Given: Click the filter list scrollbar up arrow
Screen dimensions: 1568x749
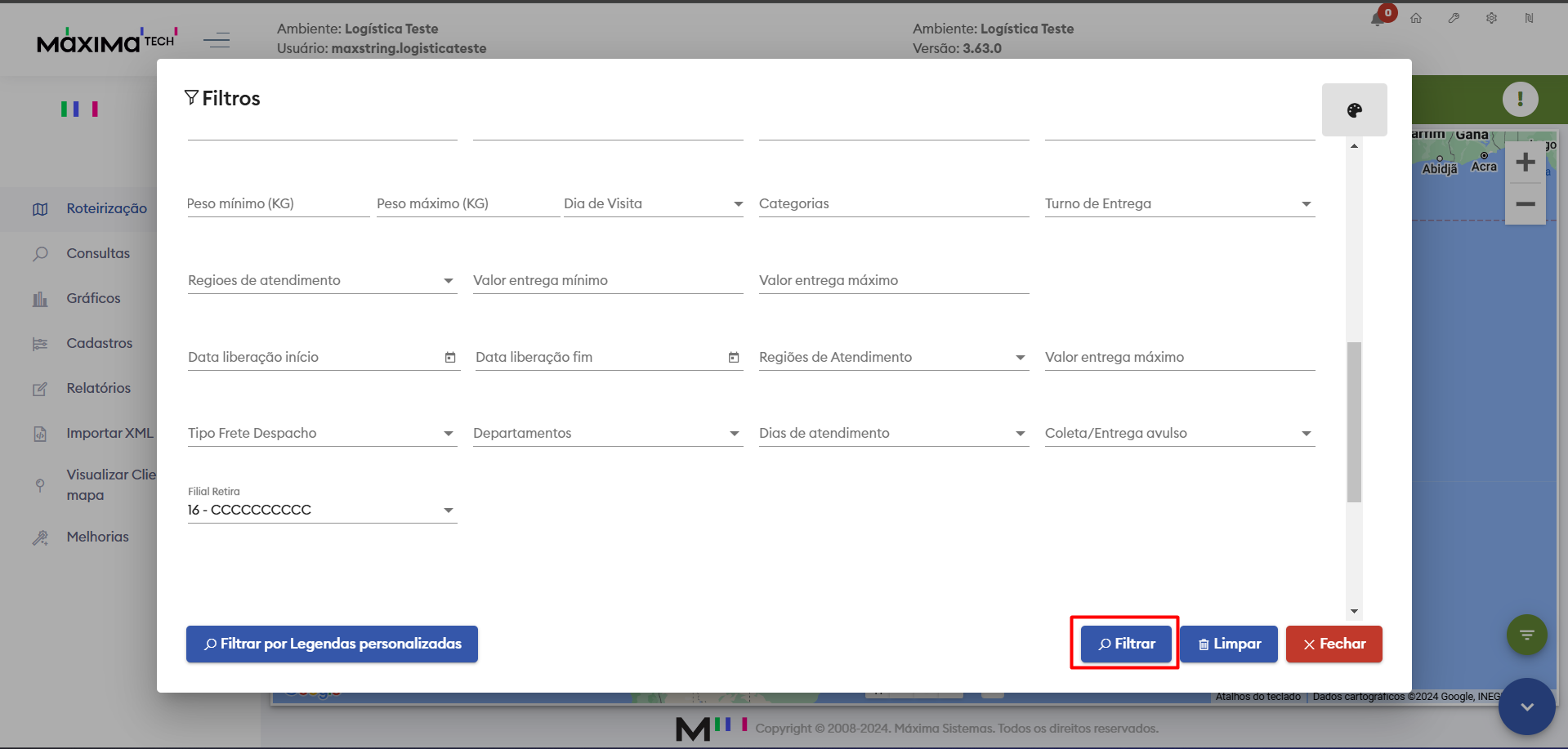Looking at the screenshot, I should pyautogui.click(x=1354, y=146).
